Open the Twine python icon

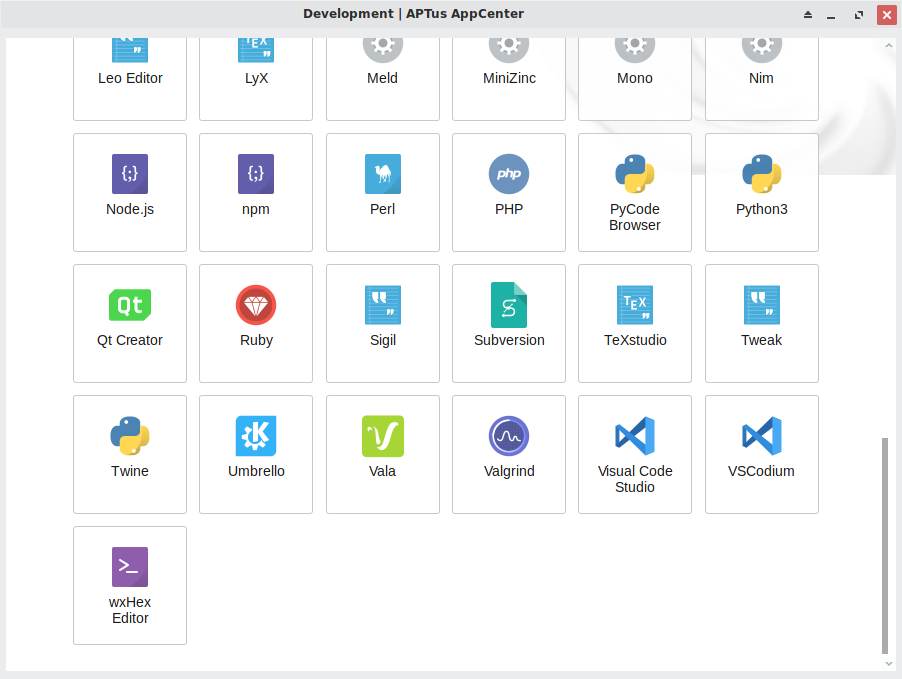pyautogui.click(x=129, y=436)
